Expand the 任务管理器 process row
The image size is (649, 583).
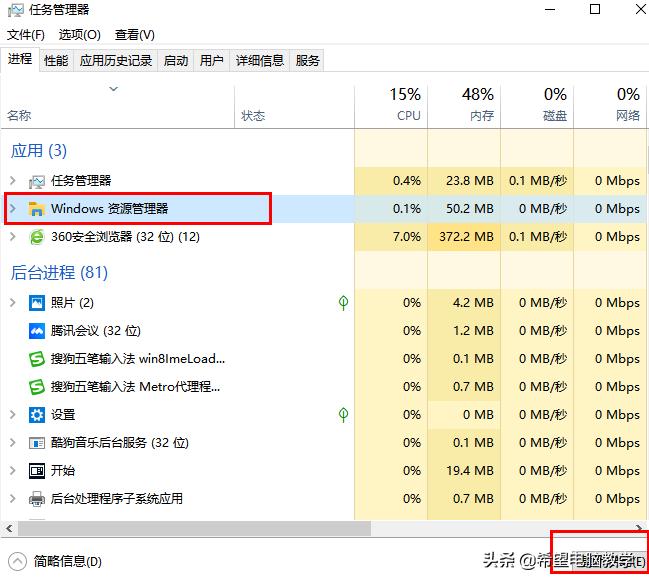(x=12, y=180)
